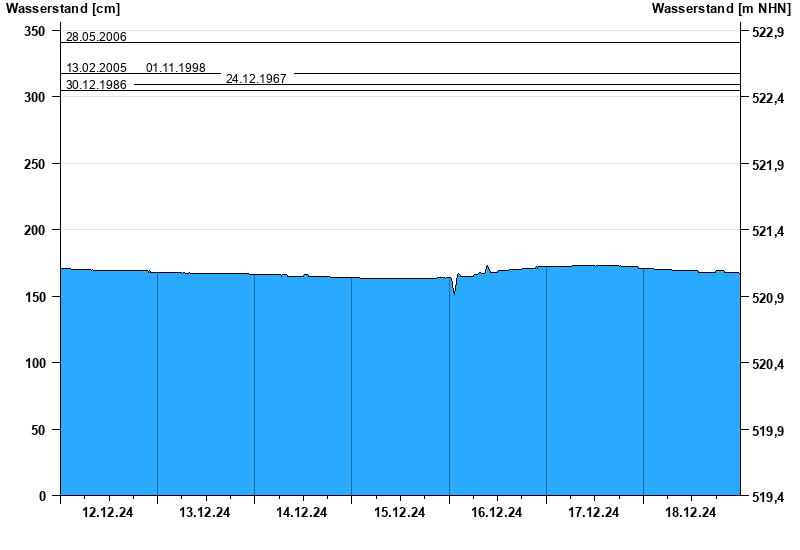
Task: Click the 01.11.1998 flood level label
Action: [x=176, y=68]
